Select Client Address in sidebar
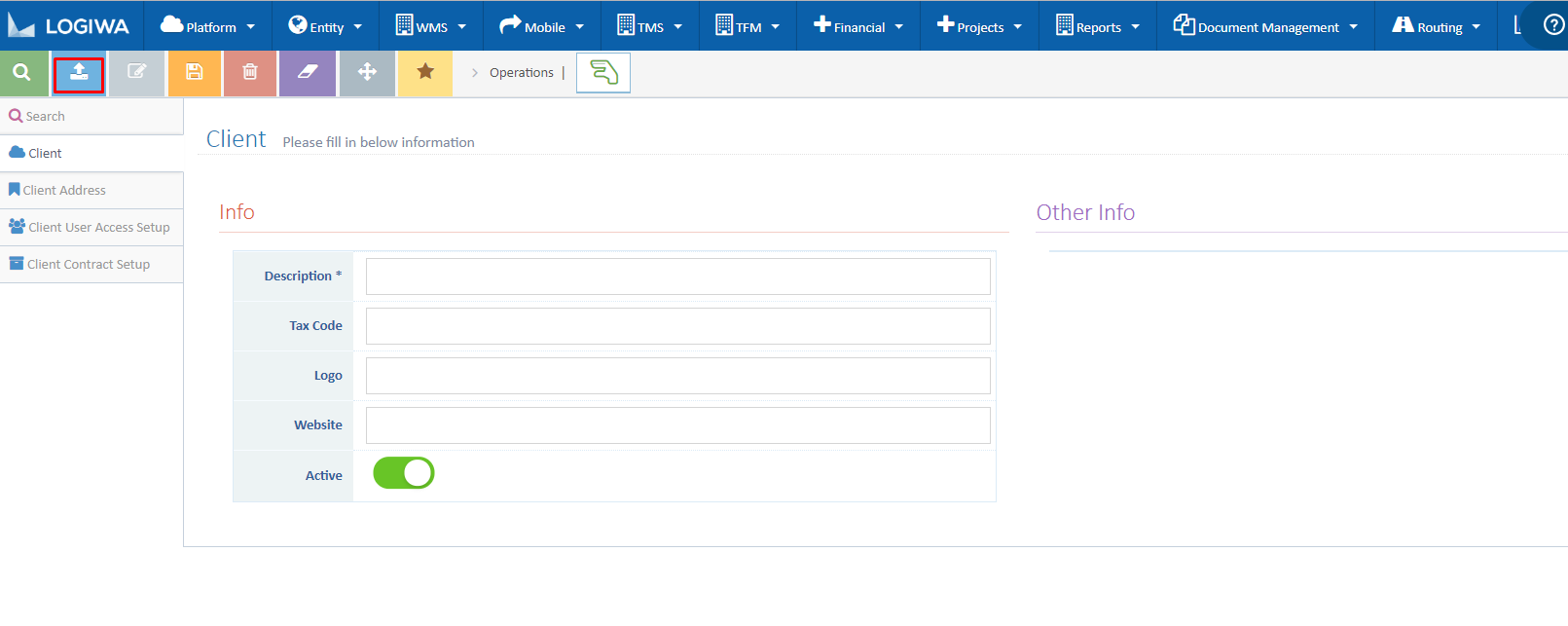The width and height of the screenshot is (1568, 626). [64, 191]
